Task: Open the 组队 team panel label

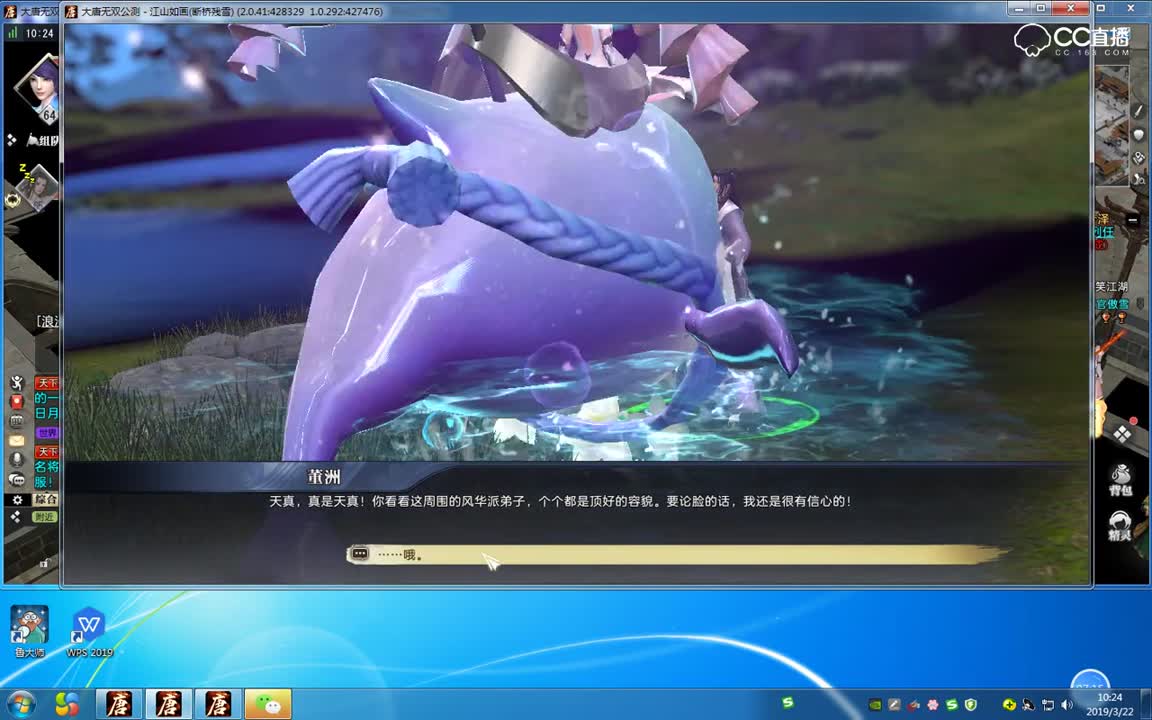Action: click(43, 140)
